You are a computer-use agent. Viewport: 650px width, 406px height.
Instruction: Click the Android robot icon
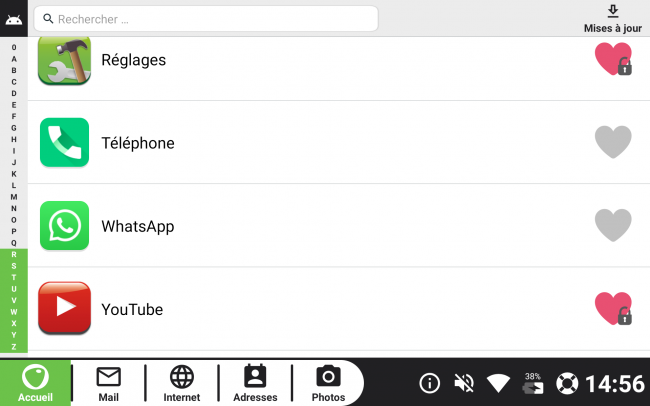pyautogui.click(x=14, y=19)
